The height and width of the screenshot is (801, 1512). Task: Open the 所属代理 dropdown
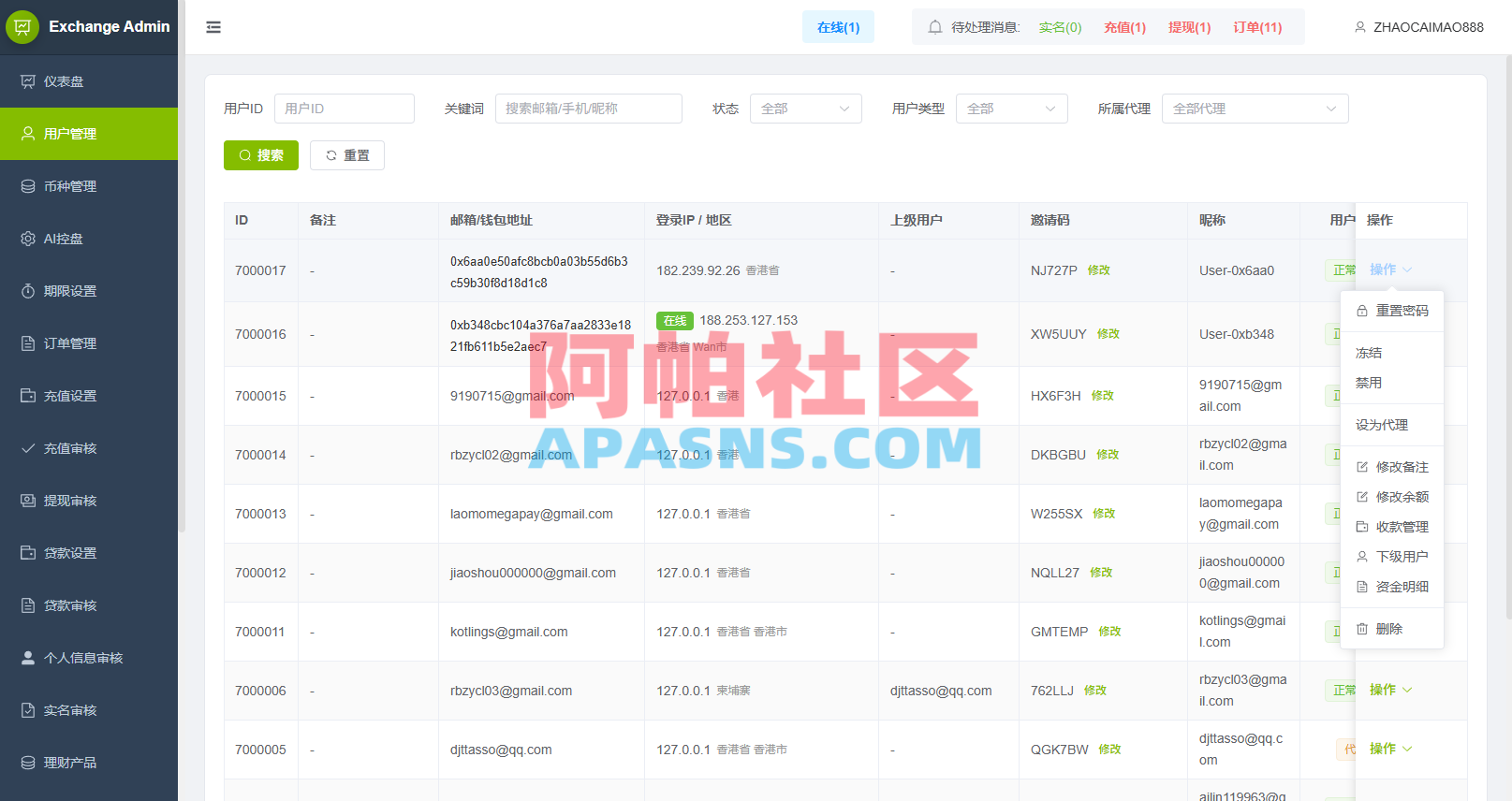click(x=1255, y=109)
